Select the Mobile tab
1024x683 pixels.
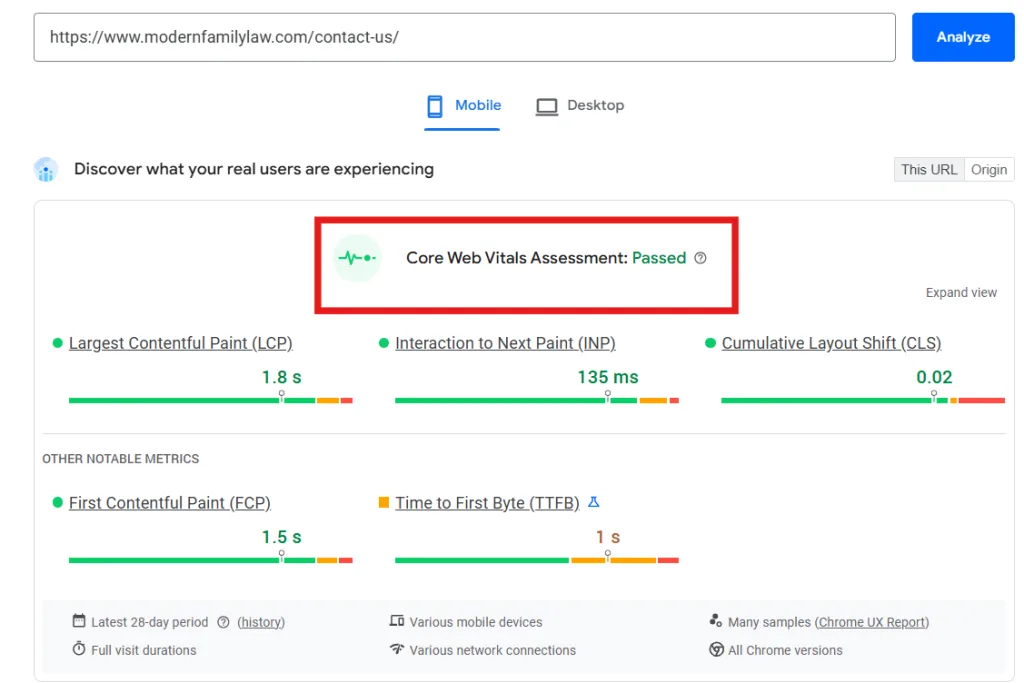(x=478, y=105)
